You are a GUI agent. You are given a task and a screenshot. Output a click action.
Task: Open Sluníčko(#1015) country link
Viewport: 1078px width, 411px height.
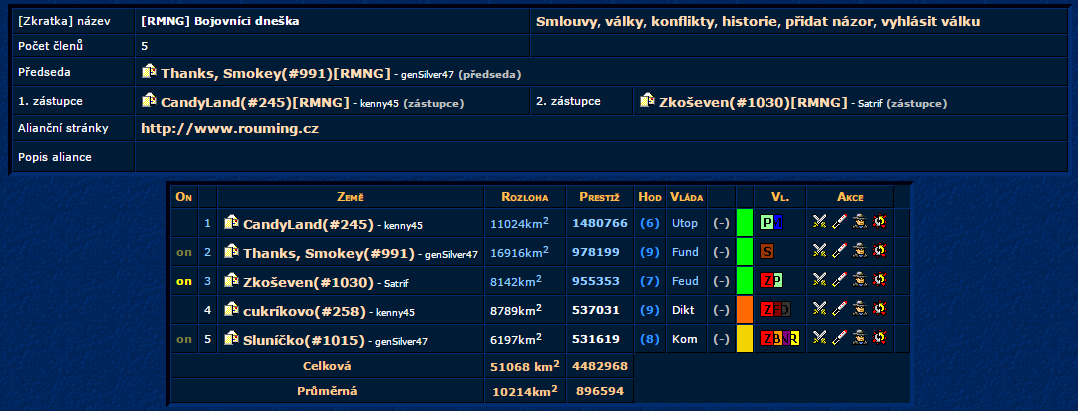[303, 340]
